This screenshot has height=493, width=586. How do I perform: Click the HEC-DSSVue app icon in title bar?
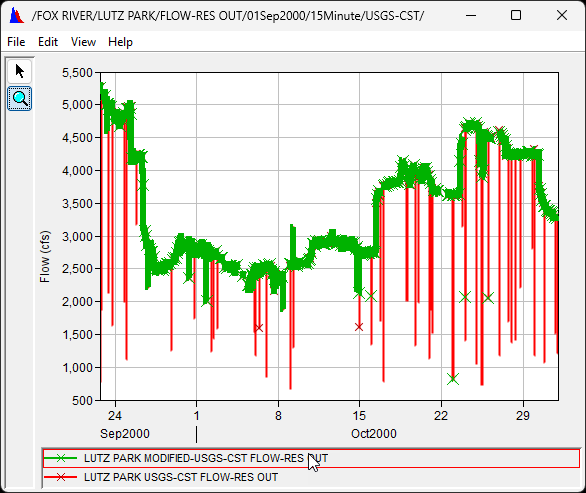pos(16,16)
